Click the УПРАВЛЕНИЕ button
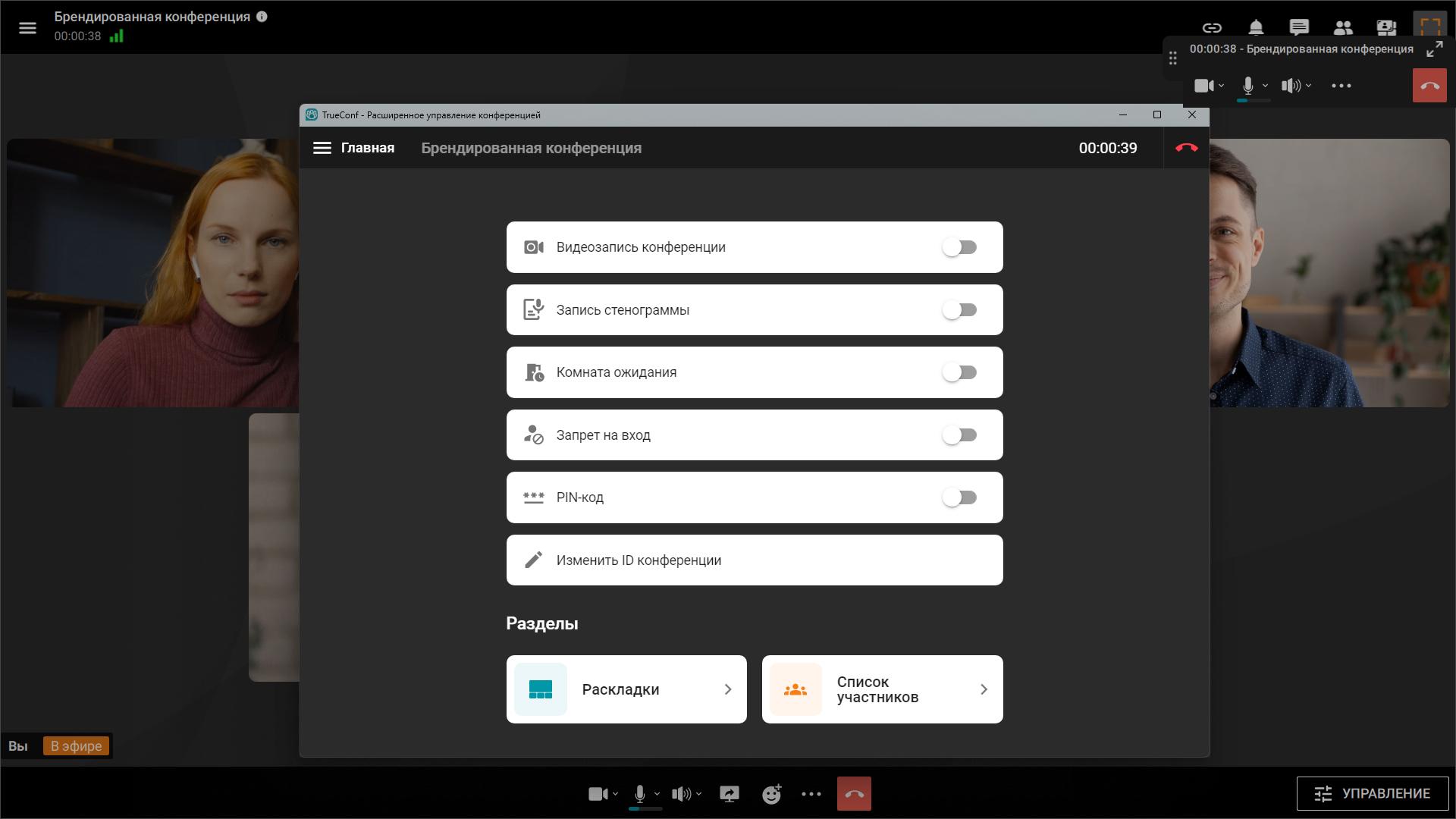1456x819 pixels. tap(1372, 793)
